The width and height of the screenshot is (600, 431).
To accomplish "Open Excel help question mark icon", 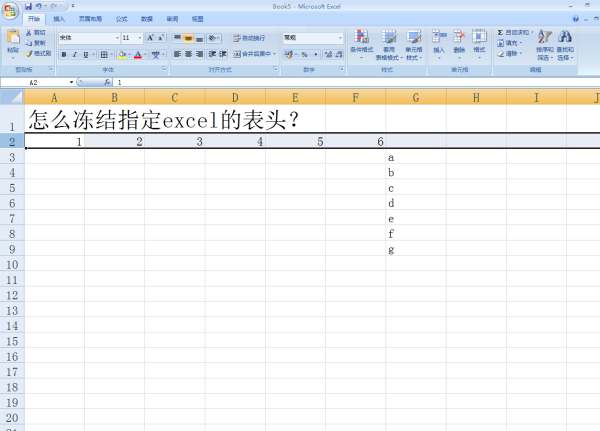I will click(575, 19).
